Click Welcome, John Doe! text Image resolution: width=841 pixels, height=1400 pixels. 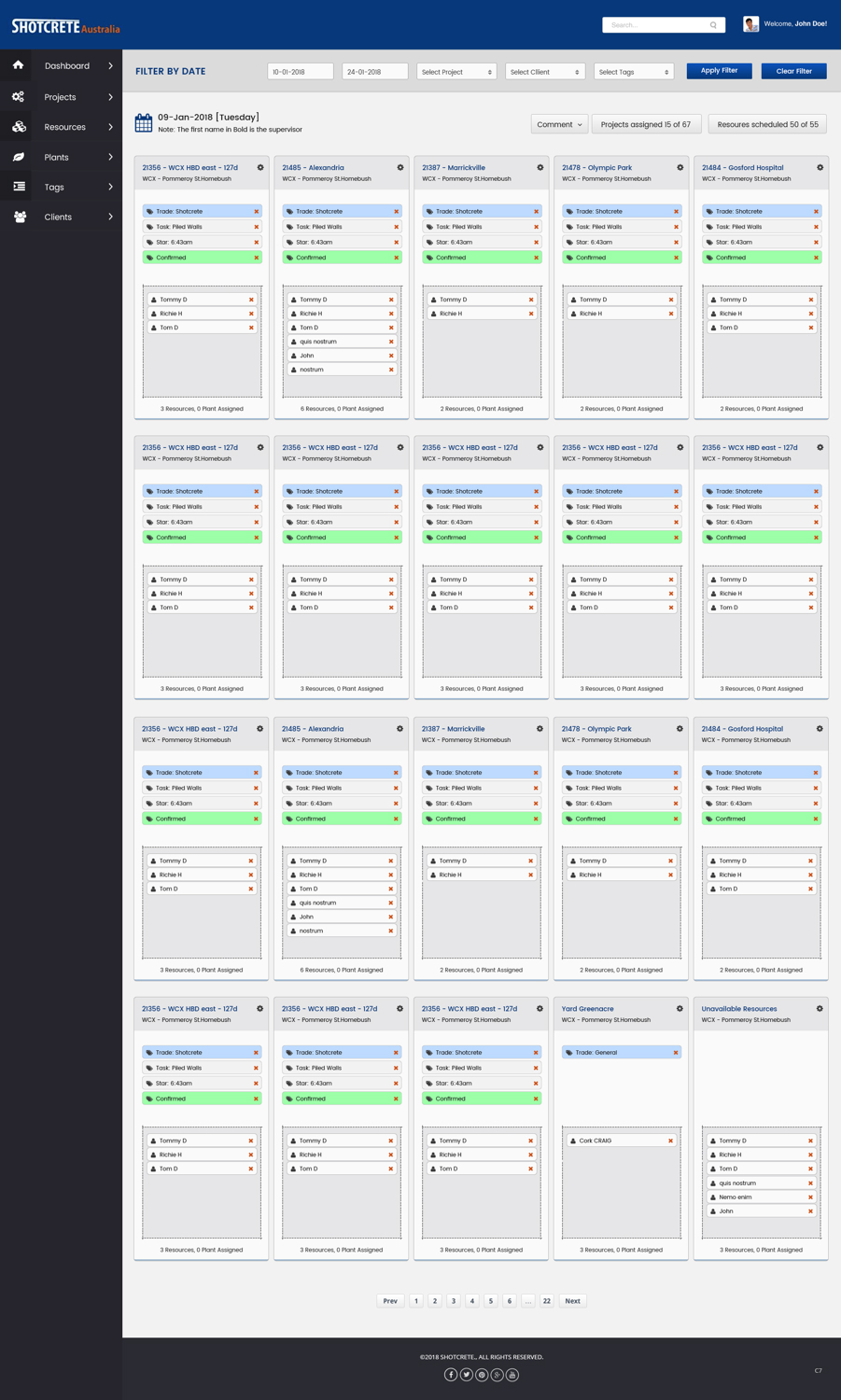click(795, 24)
